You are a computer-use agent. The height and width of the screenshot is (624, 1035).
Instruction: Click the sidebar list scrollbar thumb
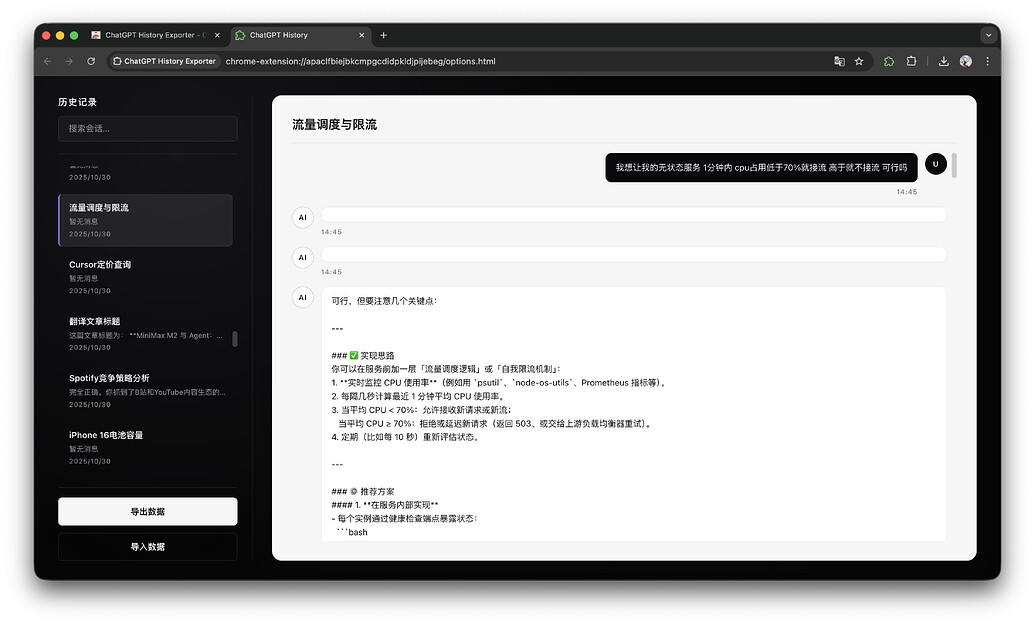[235, 339]
